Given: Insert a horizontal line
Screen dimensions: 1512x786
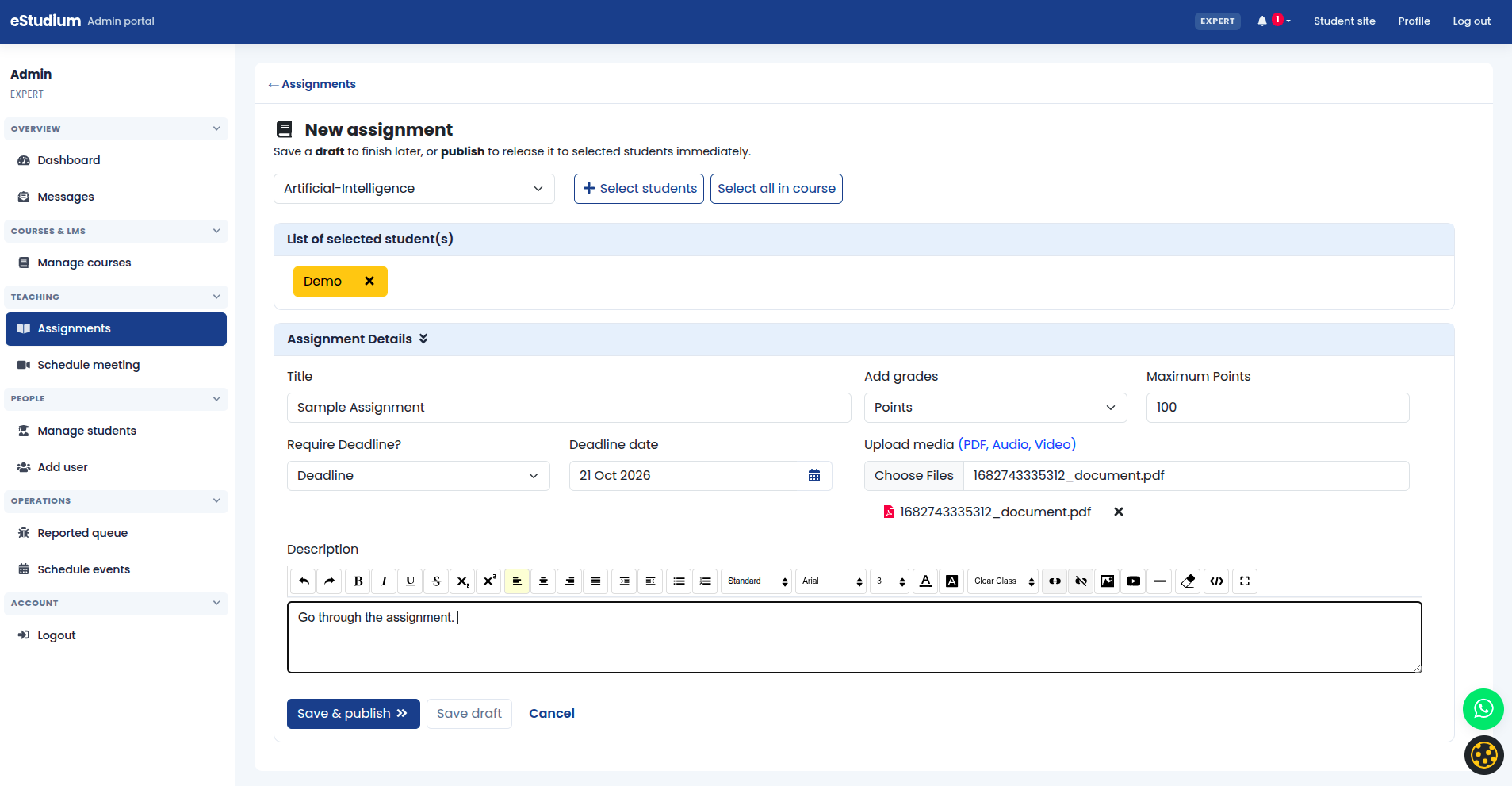Looking at the screenshot, I should pos(1160,581).
